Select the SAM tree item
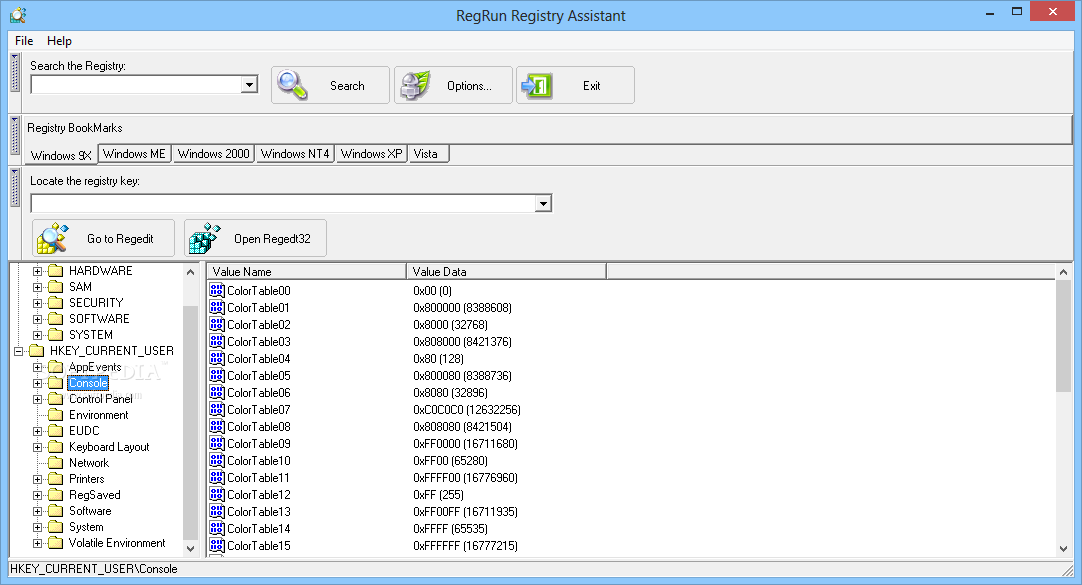 [x=80, y=287]
